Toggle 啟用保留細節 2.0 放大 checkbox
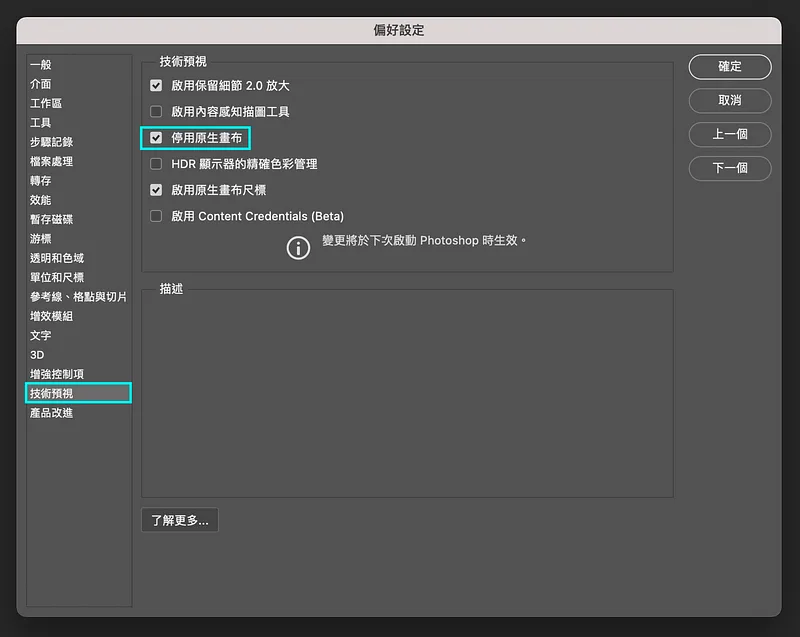 (x=156, y=85)
